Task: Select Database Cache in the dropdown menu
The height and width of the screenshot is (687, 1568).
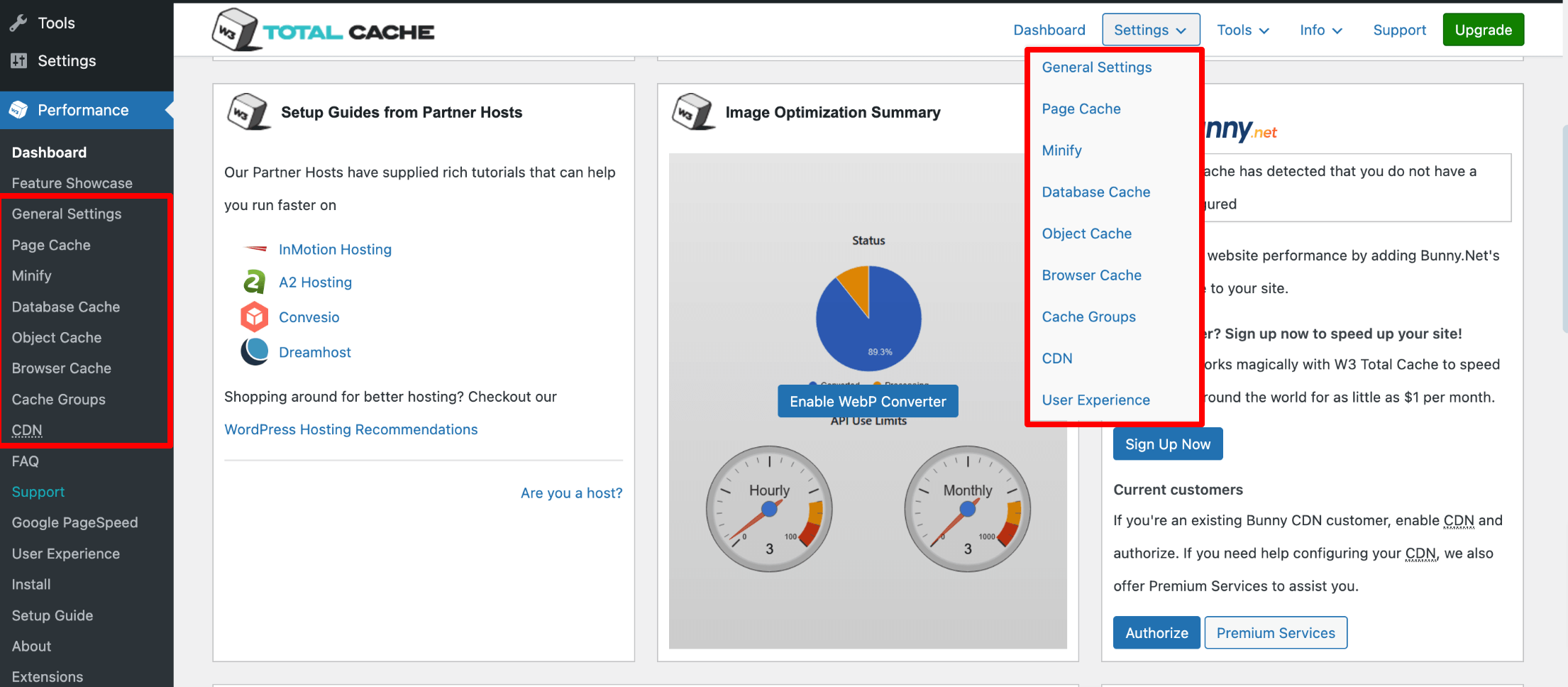Action: 1096,192
